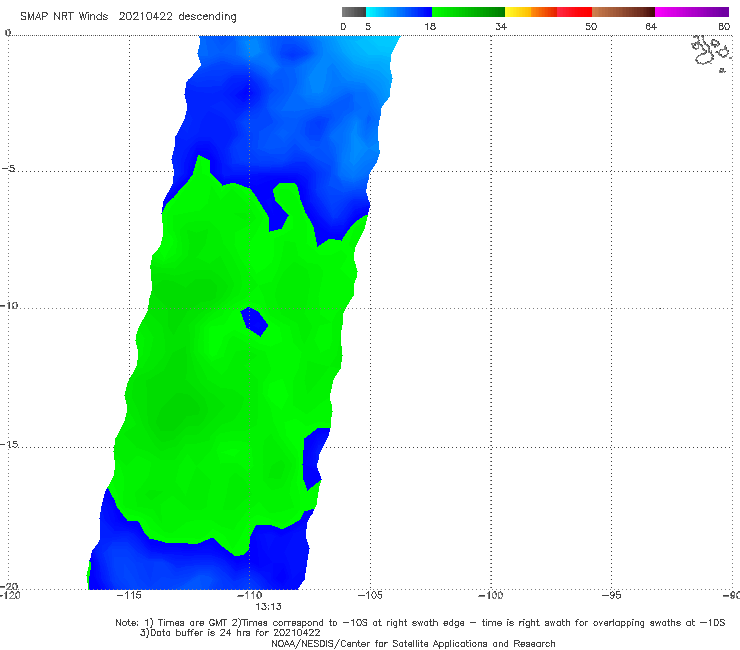Screen dimensions: 740x650
Task: Click the longitude label "-115"
Action: [129, 595]
